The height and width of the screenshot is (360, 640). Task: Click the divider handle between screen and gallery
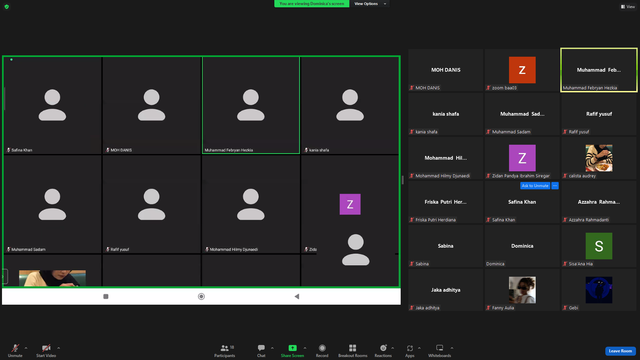click(x=403, y=180)
